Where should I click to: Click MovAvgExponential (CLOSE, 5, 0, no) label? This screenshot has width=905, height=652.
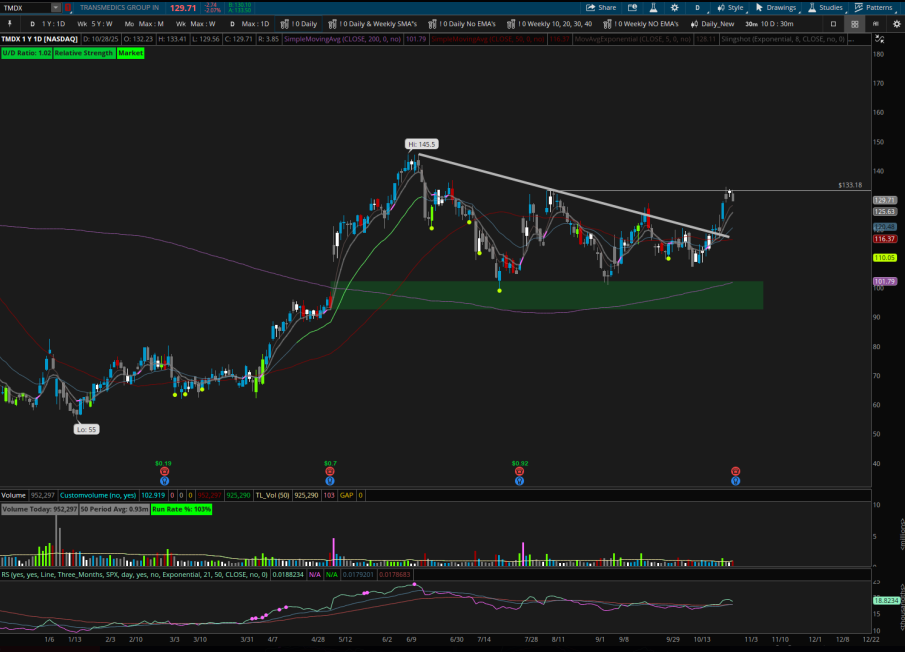tap(633, 39)
